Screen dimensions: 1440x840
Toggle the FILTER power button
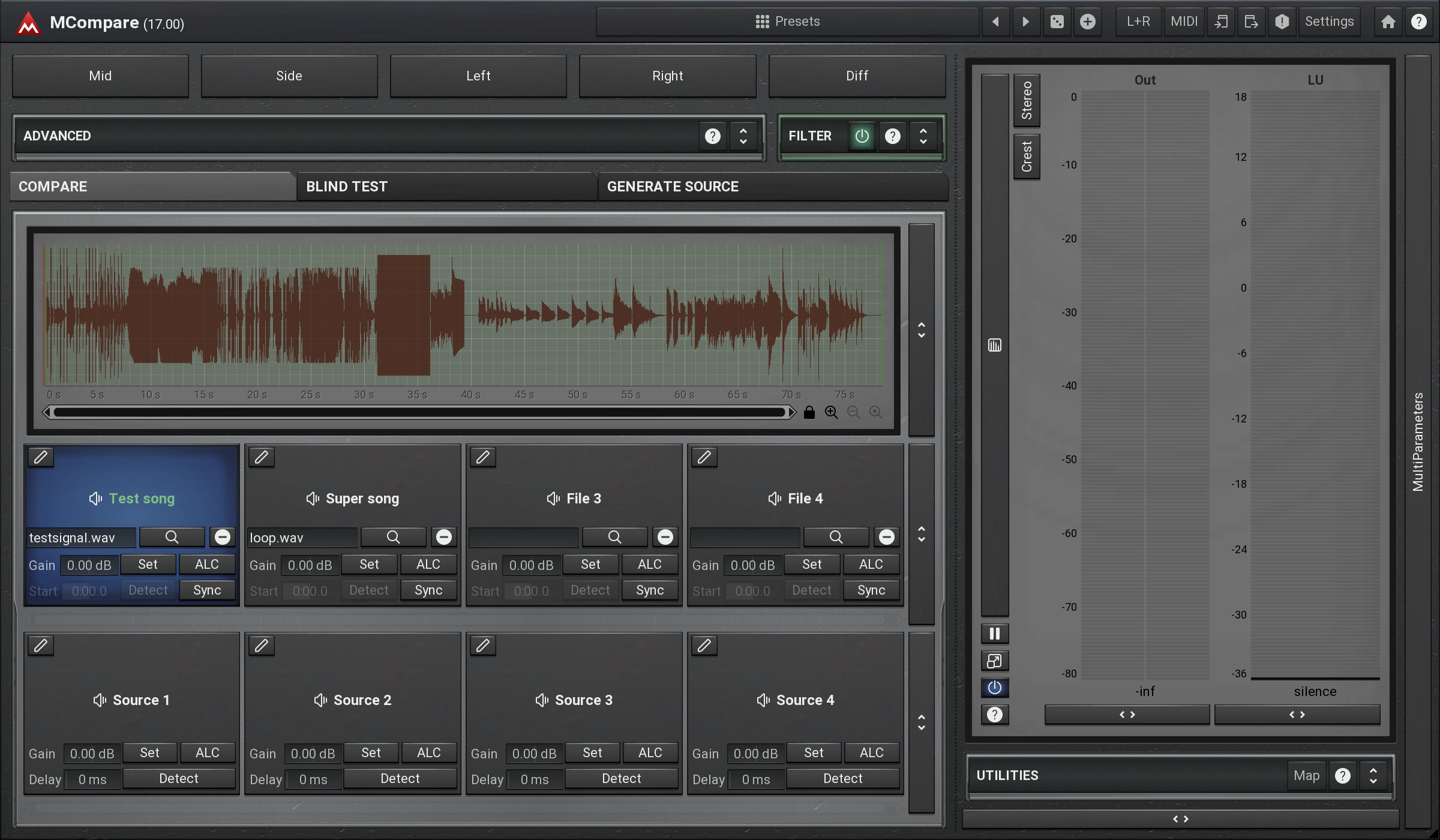(862, 136)
